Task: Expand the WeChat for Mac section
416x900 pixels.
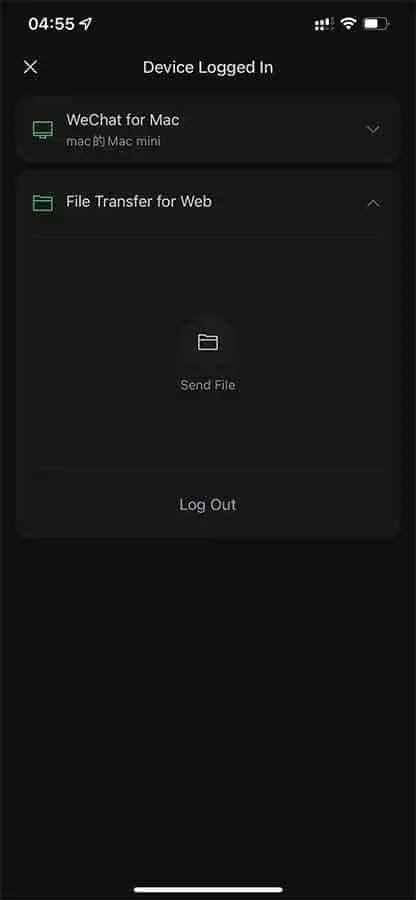Action: pos(373,130)
